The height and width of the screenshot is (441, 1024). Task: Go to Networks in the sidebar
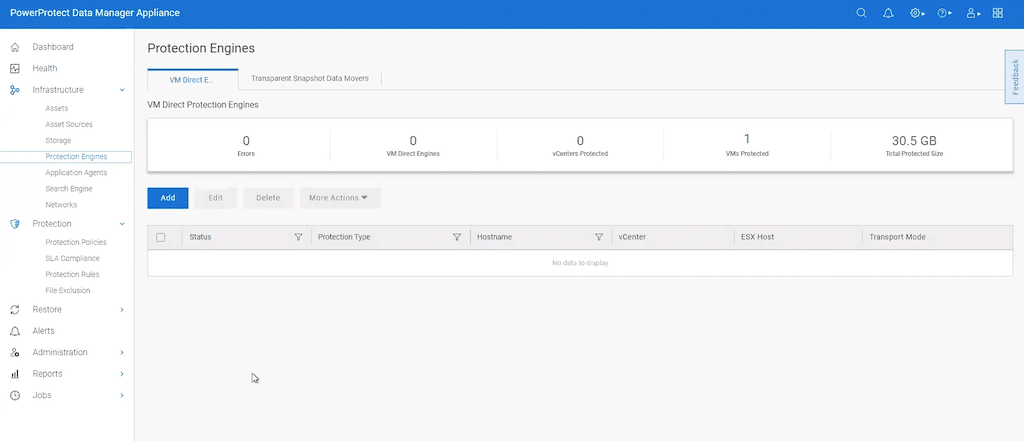click(61, 205)
